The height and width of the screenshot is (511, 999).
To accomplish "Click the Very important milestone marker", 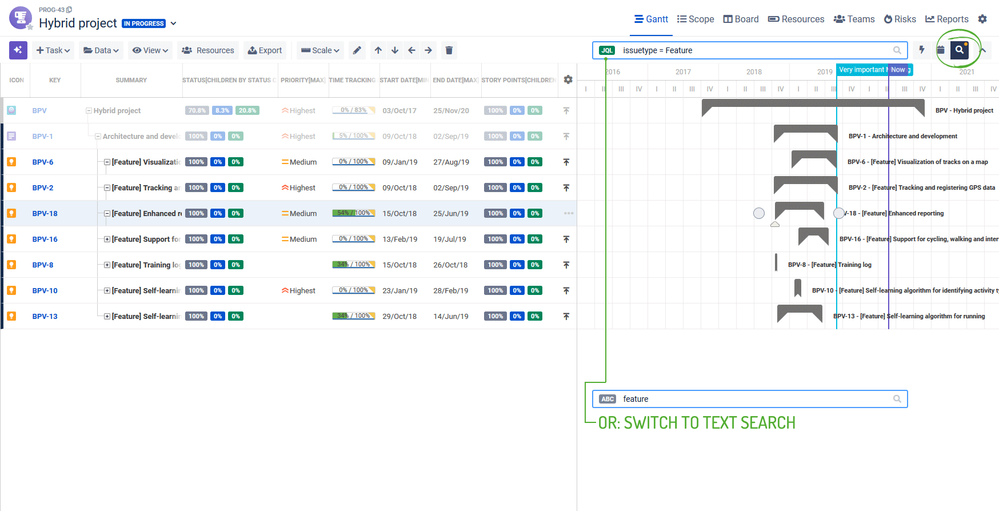I will (x=861, y=69).
